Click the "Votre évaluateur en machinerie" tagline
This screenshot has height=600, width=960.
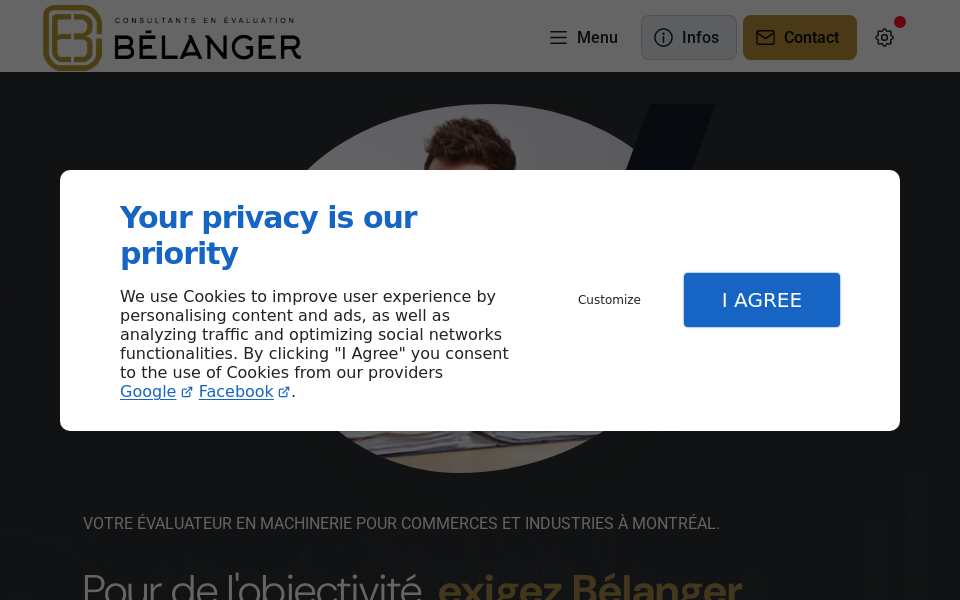(x=401, y=523)
